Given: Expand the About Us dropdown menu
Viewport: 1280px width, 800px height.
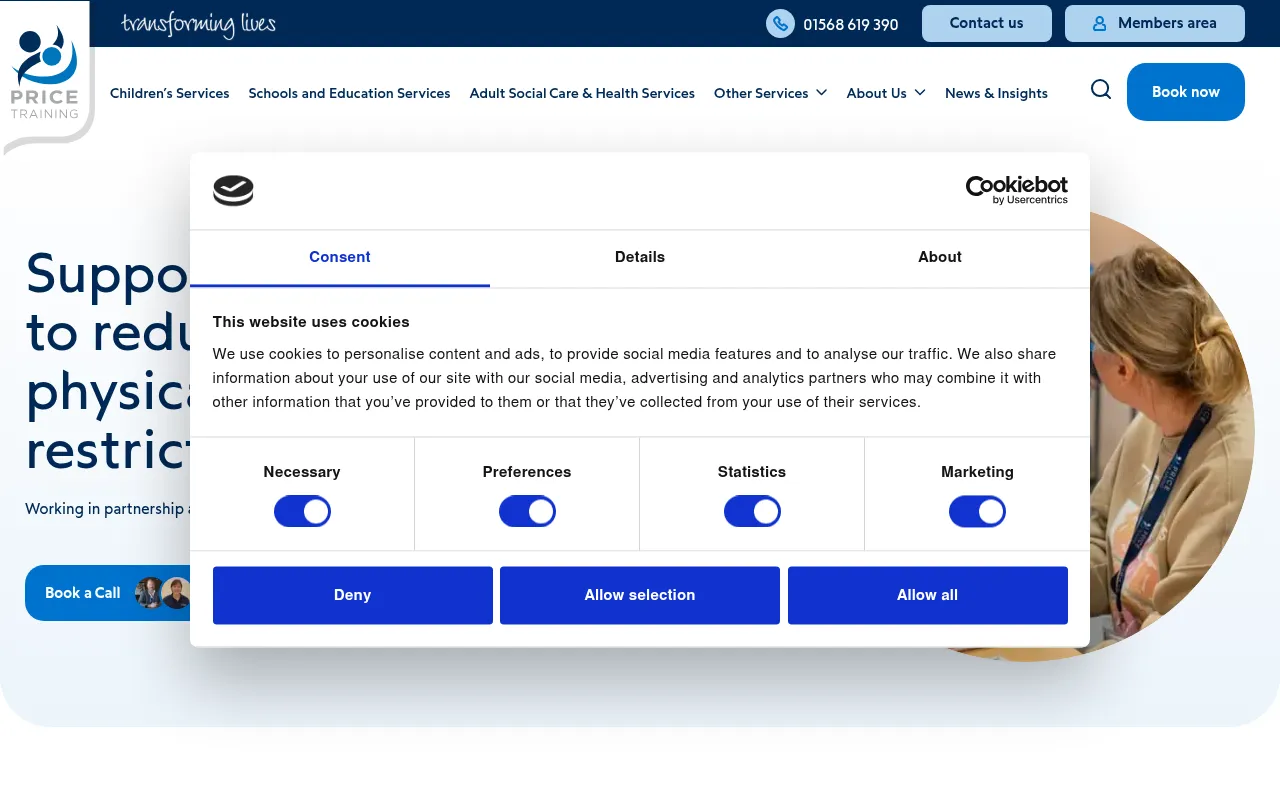Looking at the screenshot, I should point(886,93).
